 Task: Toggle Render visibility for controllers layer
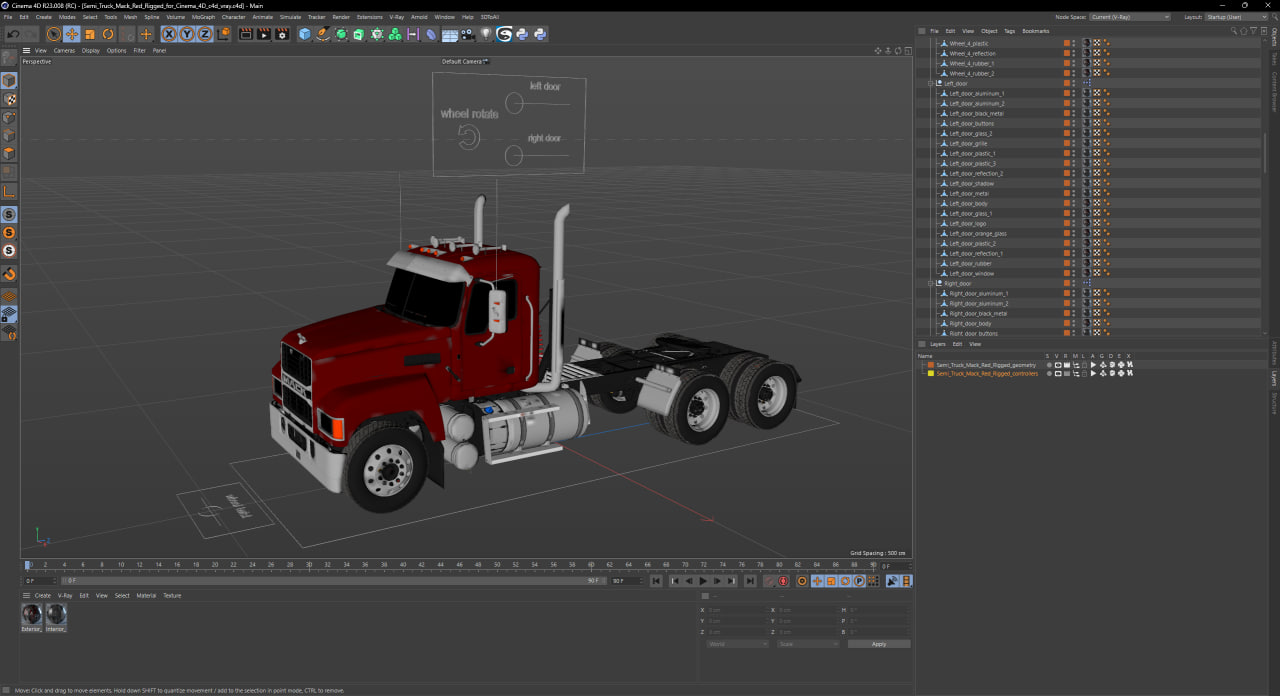[1067, 373]
